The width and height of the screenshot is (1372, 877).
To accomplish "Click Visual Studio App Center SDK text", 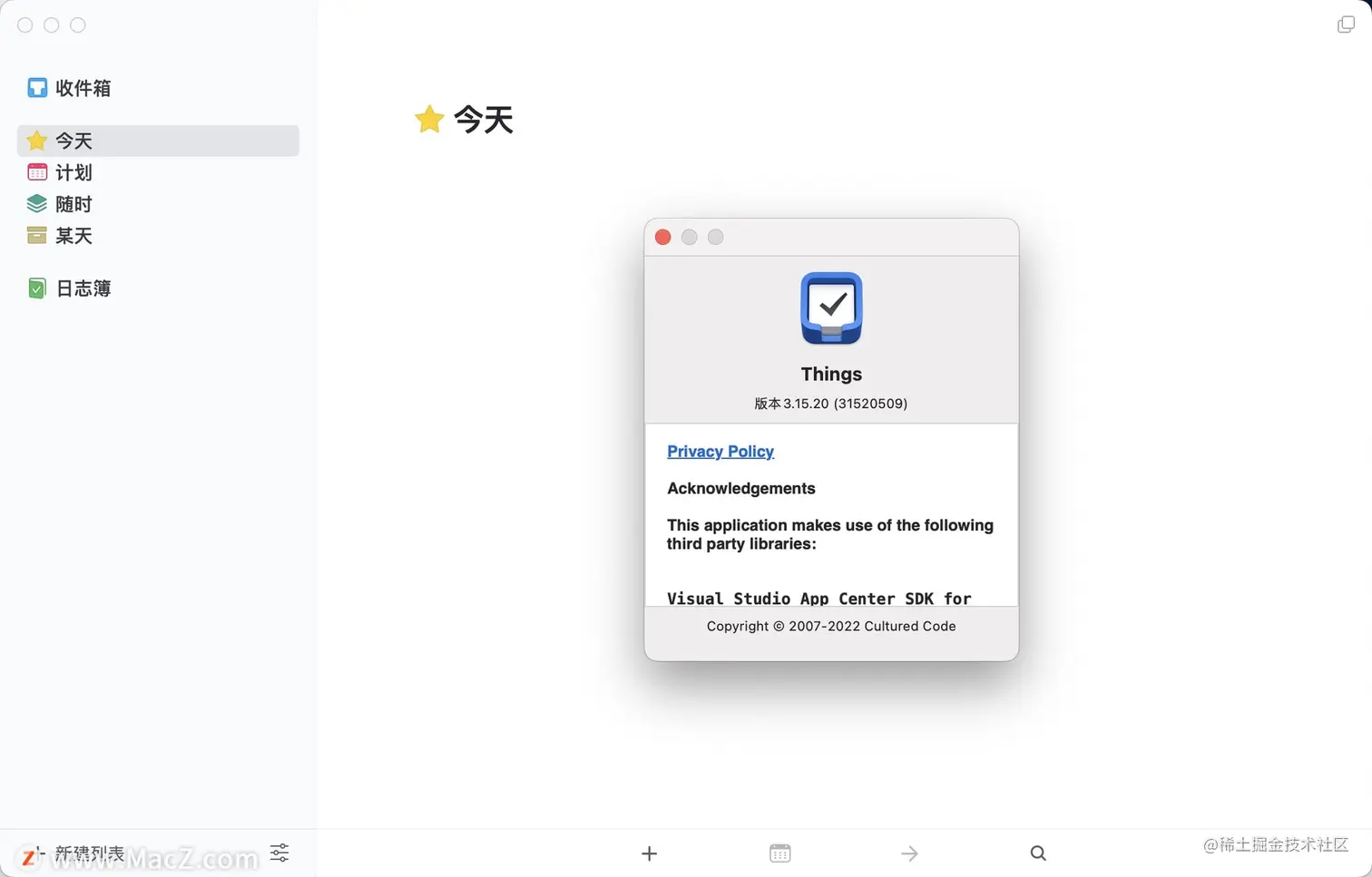I will tap(819, 599).
